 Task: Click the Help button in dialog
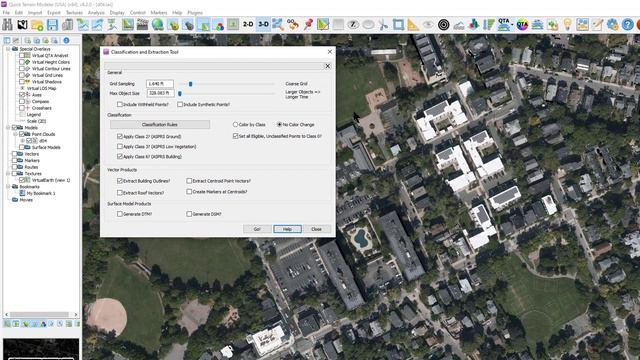287,229
